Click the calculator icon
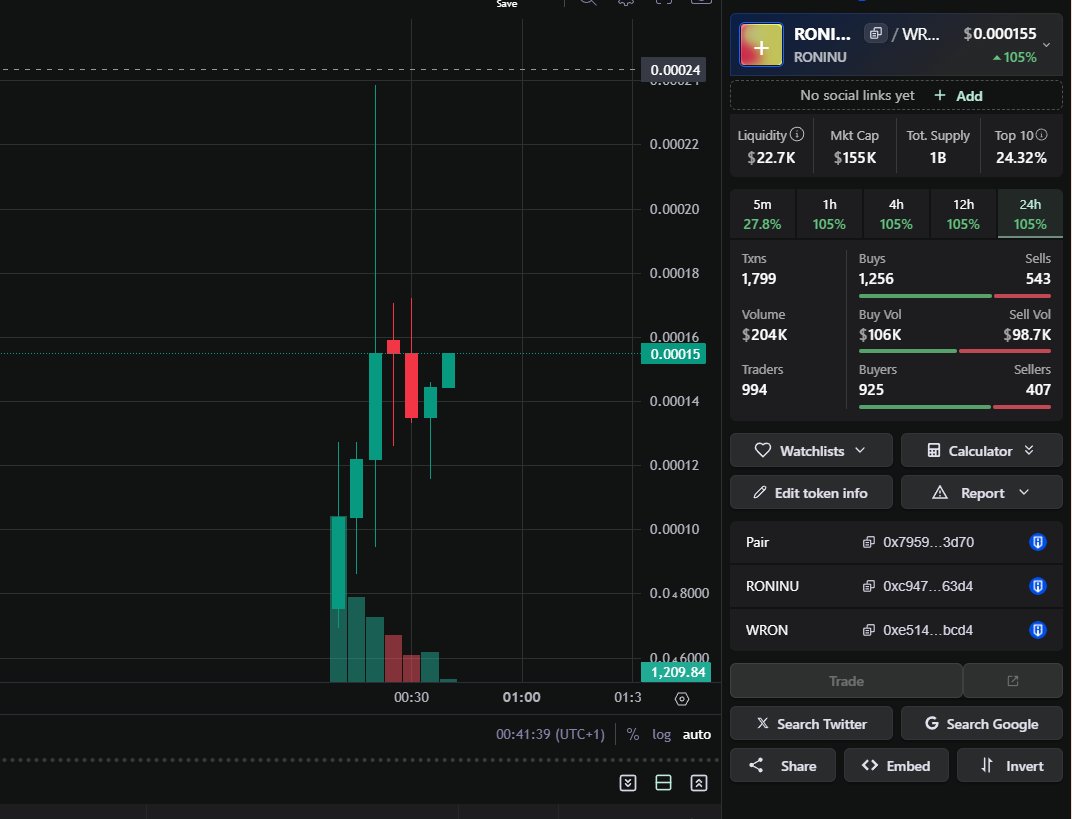 click(933, 451)
